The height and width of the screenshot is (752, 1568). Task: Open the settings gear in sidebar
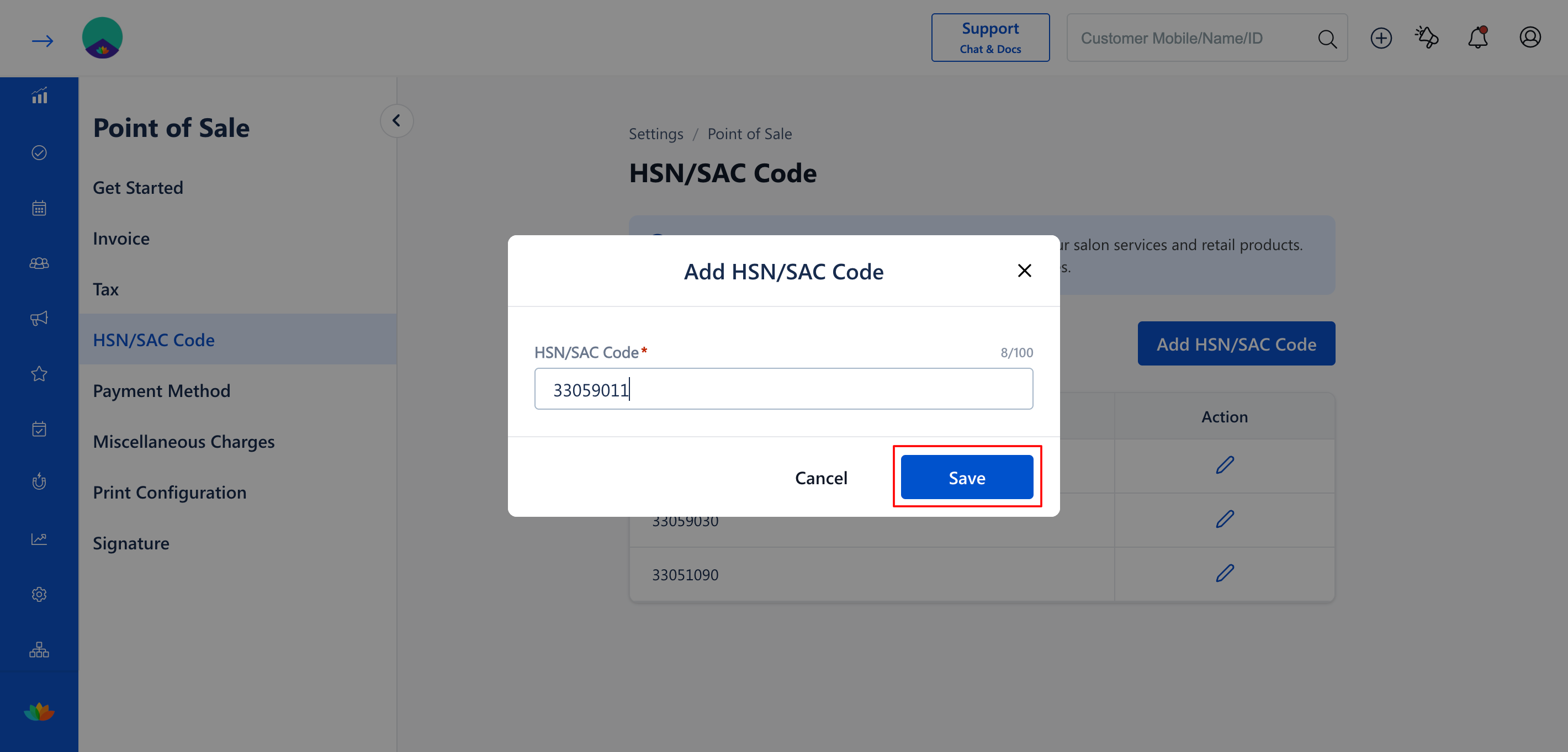pyautogui.click(x=39, y=594)
